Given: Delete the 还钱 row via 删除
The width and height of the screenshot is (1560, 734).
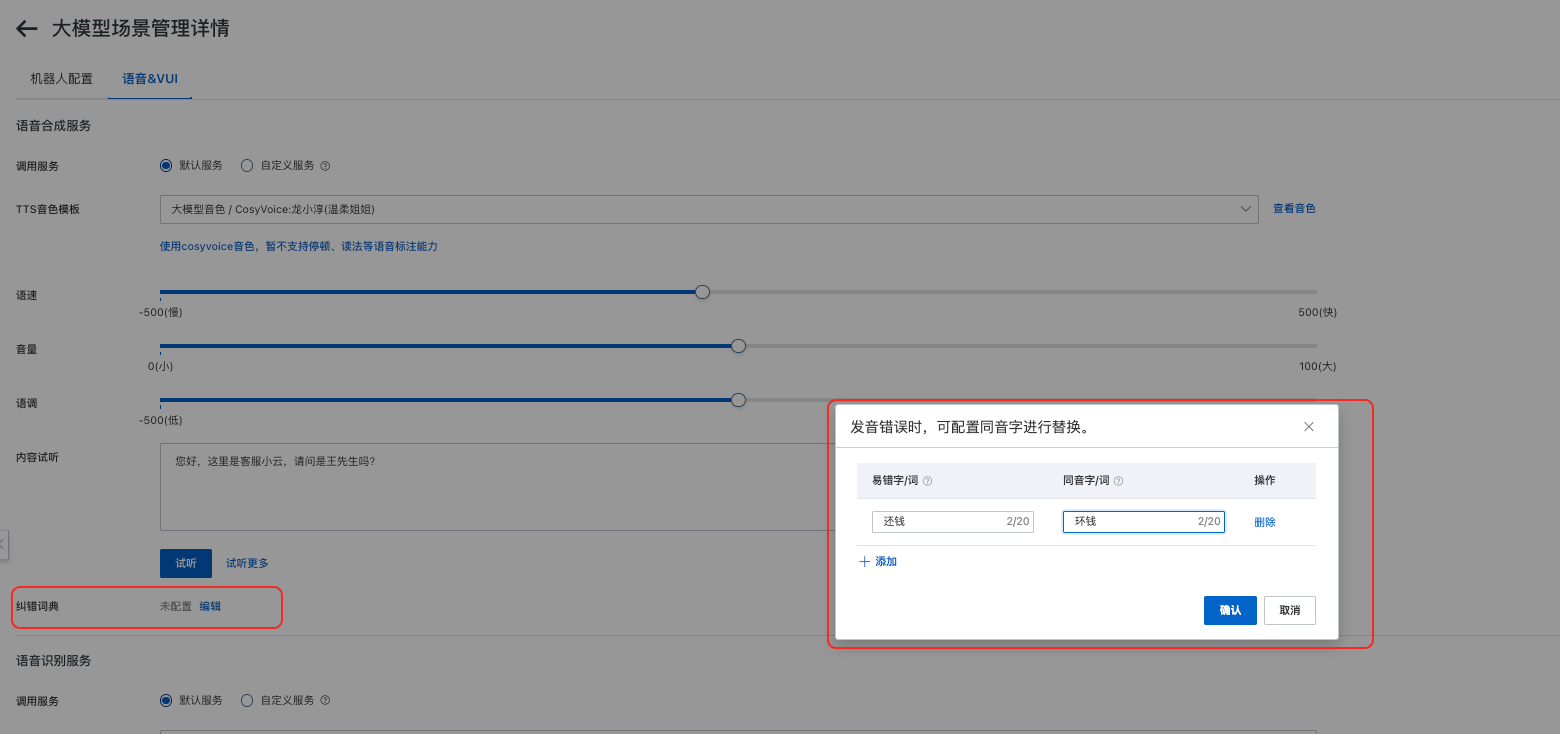Looking at the screenshot, I should click(x=1265, y=522).
